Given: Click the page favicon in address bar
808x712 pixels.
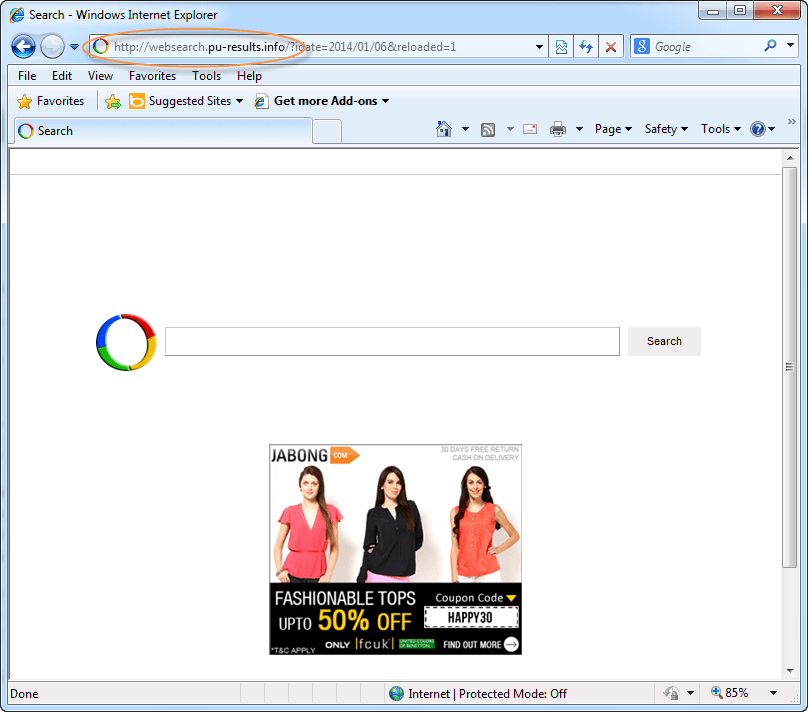Looking at the screenshot, I should (x=101, y=46).
